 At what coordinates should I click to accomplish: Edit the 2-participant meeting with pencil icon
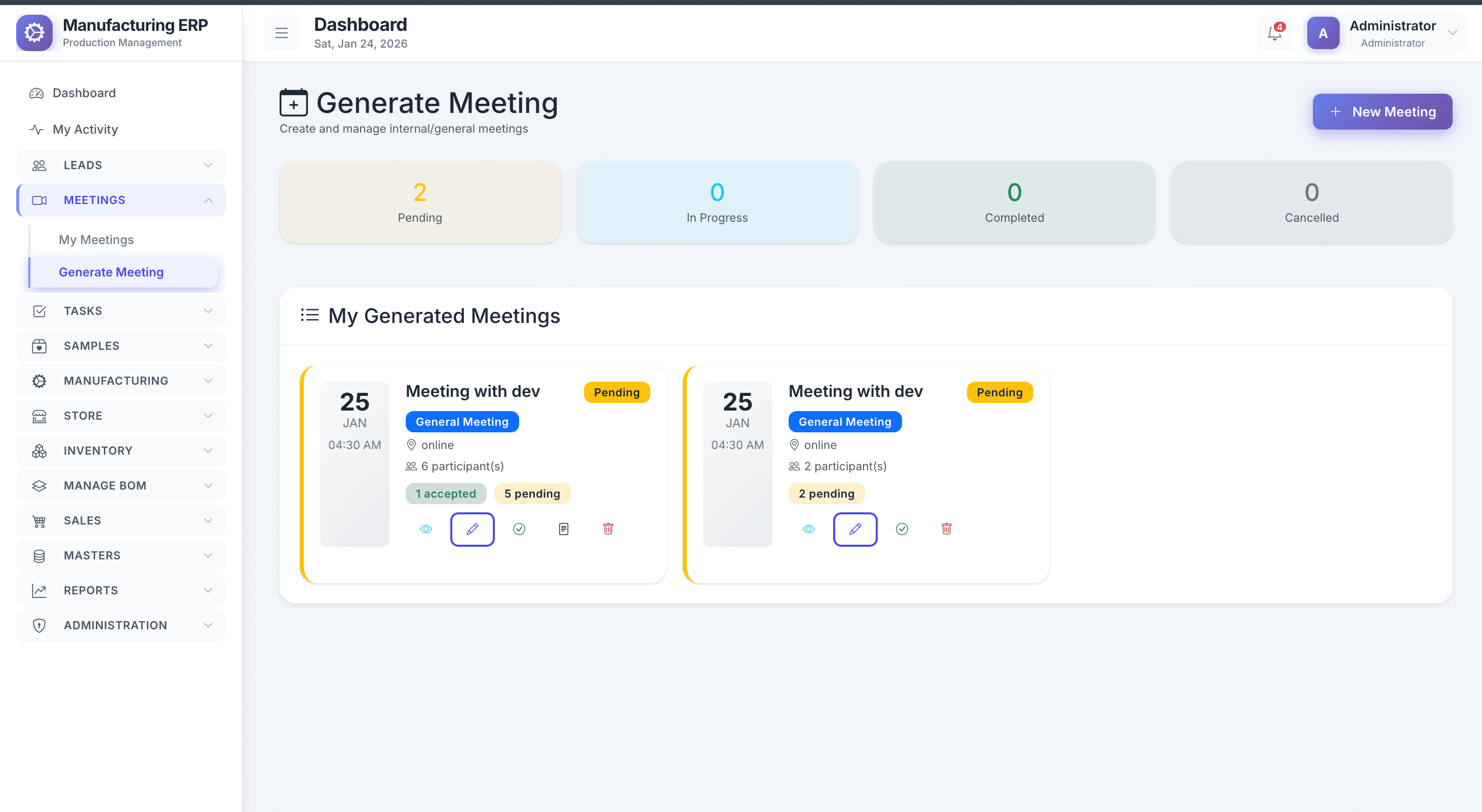click(x=855, y=529)
